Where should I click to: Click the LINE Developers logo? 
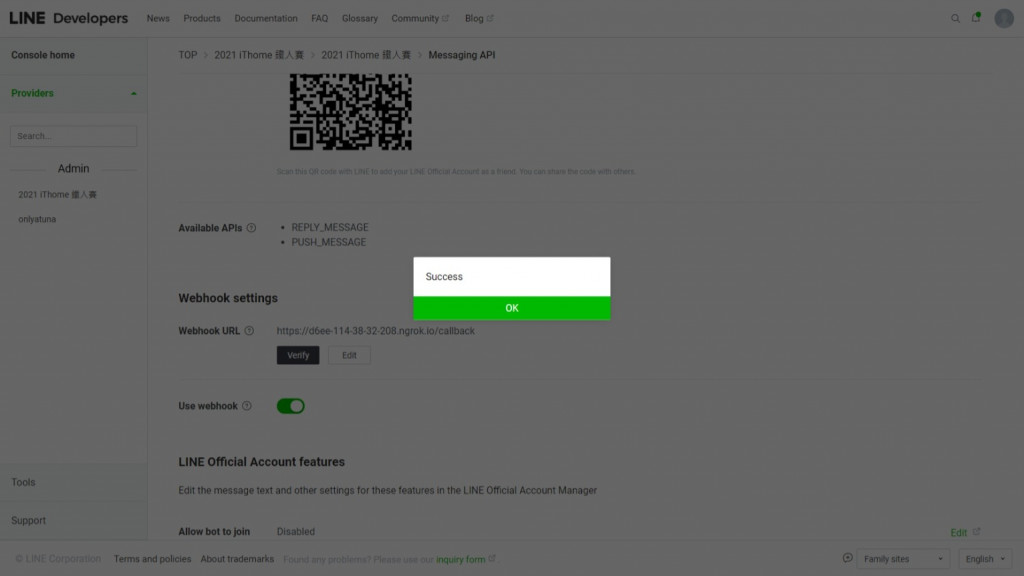pyautogui.click(x=69, y=18)
